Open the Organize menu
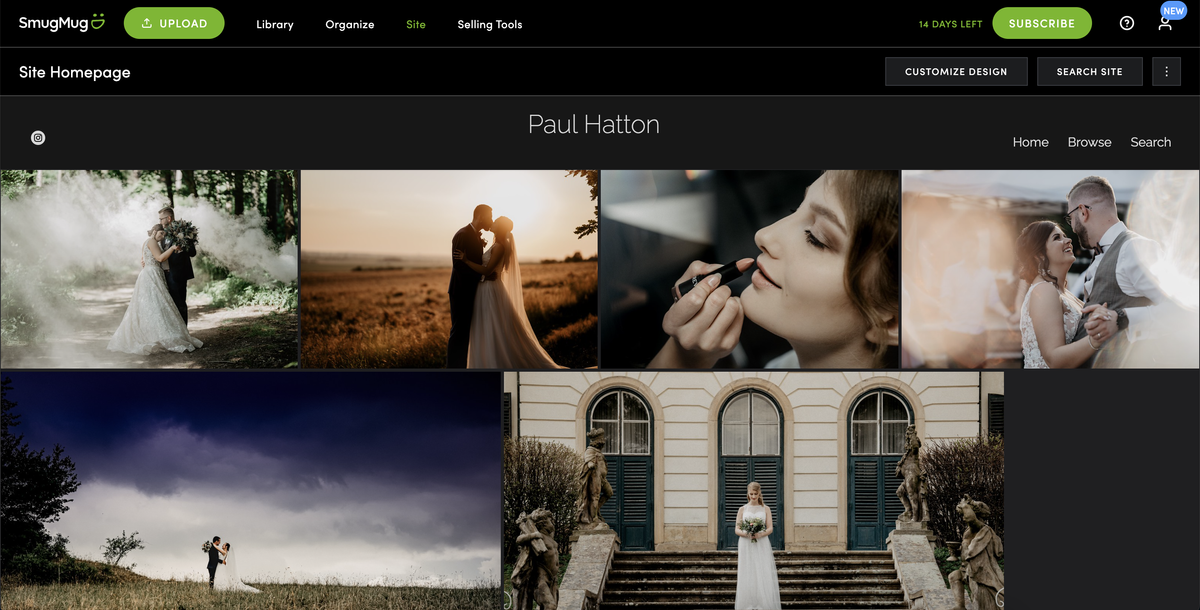 tap(349, 24)
